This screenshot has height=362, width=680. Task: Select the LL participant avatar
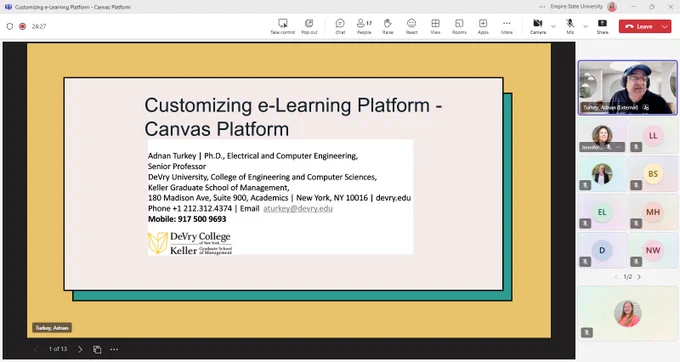[x=653, y=136]
